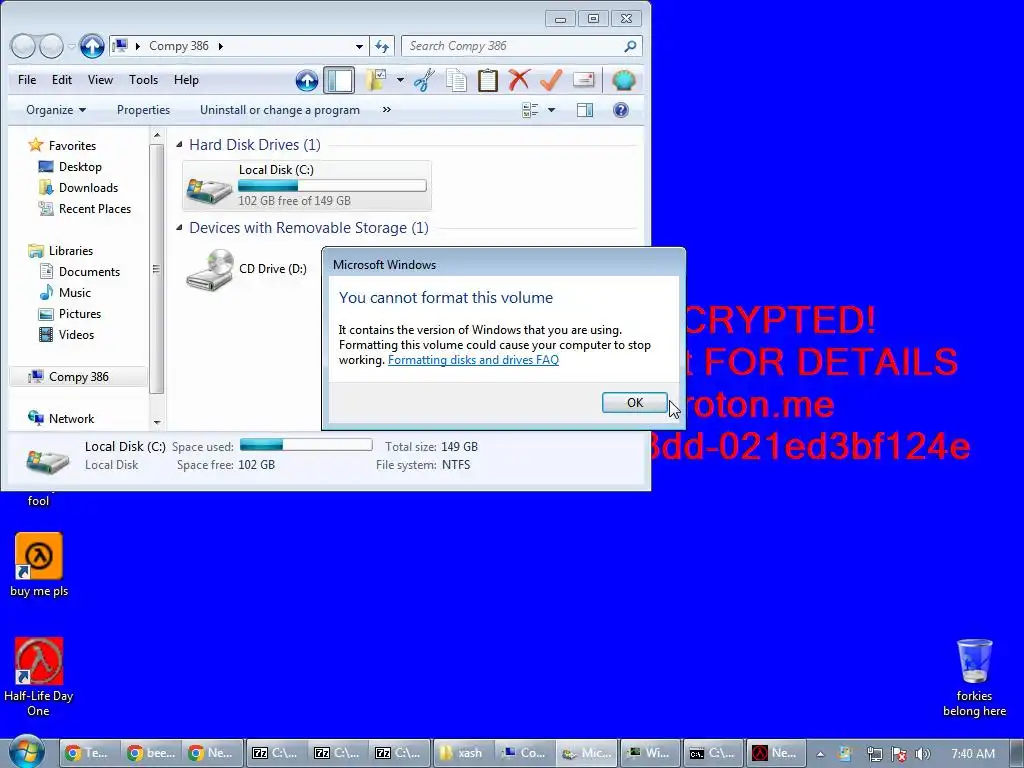
Task: Click the 7:40 AM taskbar clock
Action: coord(973,754)
